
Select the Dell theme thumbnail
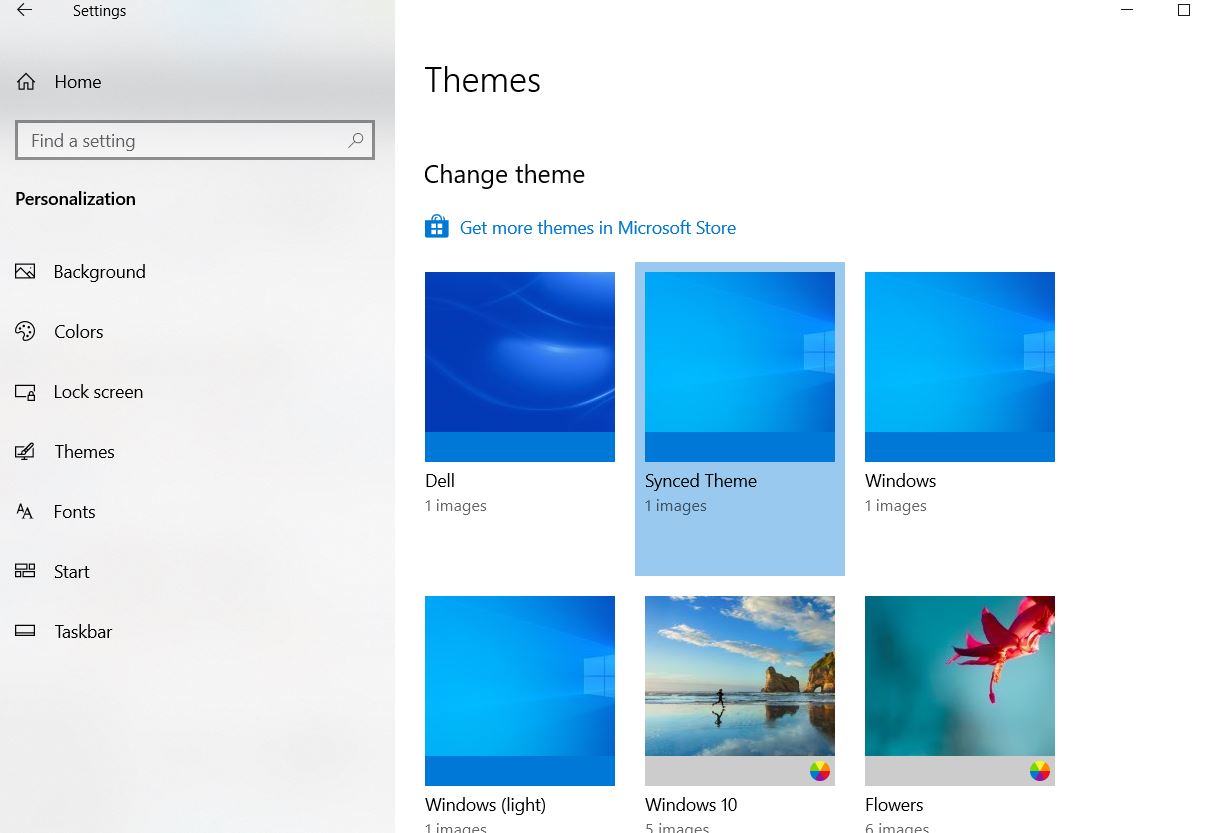[x=520, y=366]
